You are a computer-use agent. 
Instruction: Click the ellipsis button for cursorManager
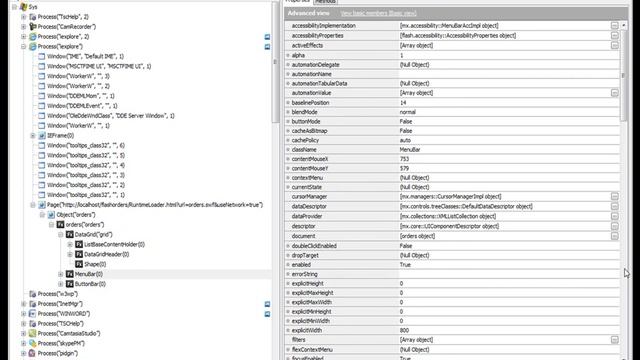[x=615, y=197]
